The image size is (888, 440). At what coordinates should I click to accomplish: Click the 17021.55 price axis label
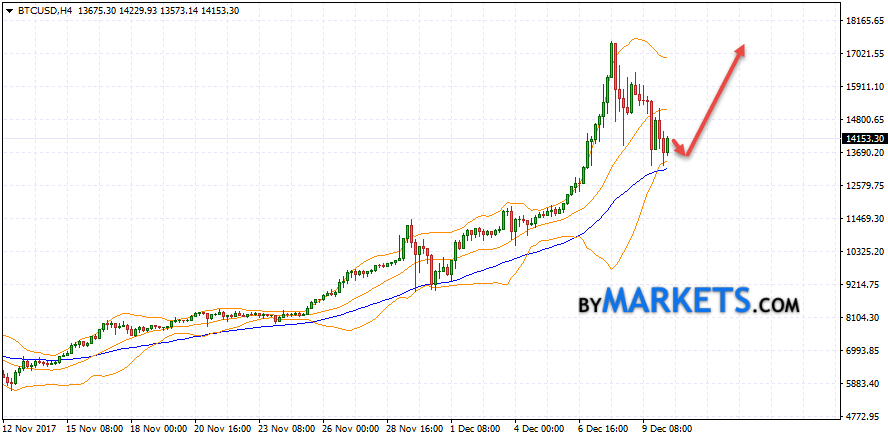point(864,54)
